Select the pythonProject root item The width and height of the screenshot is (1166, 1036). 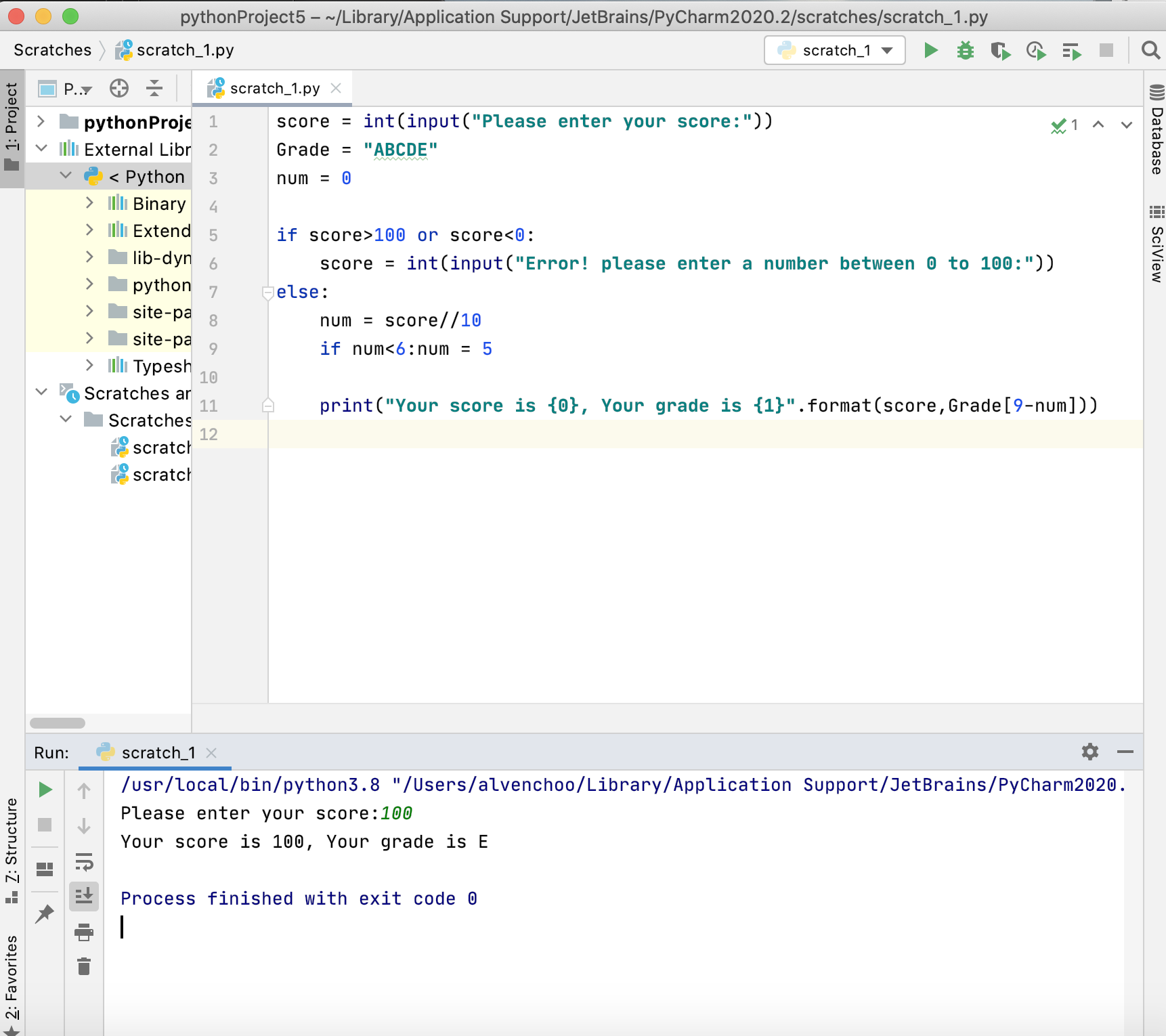coord(125,122)
